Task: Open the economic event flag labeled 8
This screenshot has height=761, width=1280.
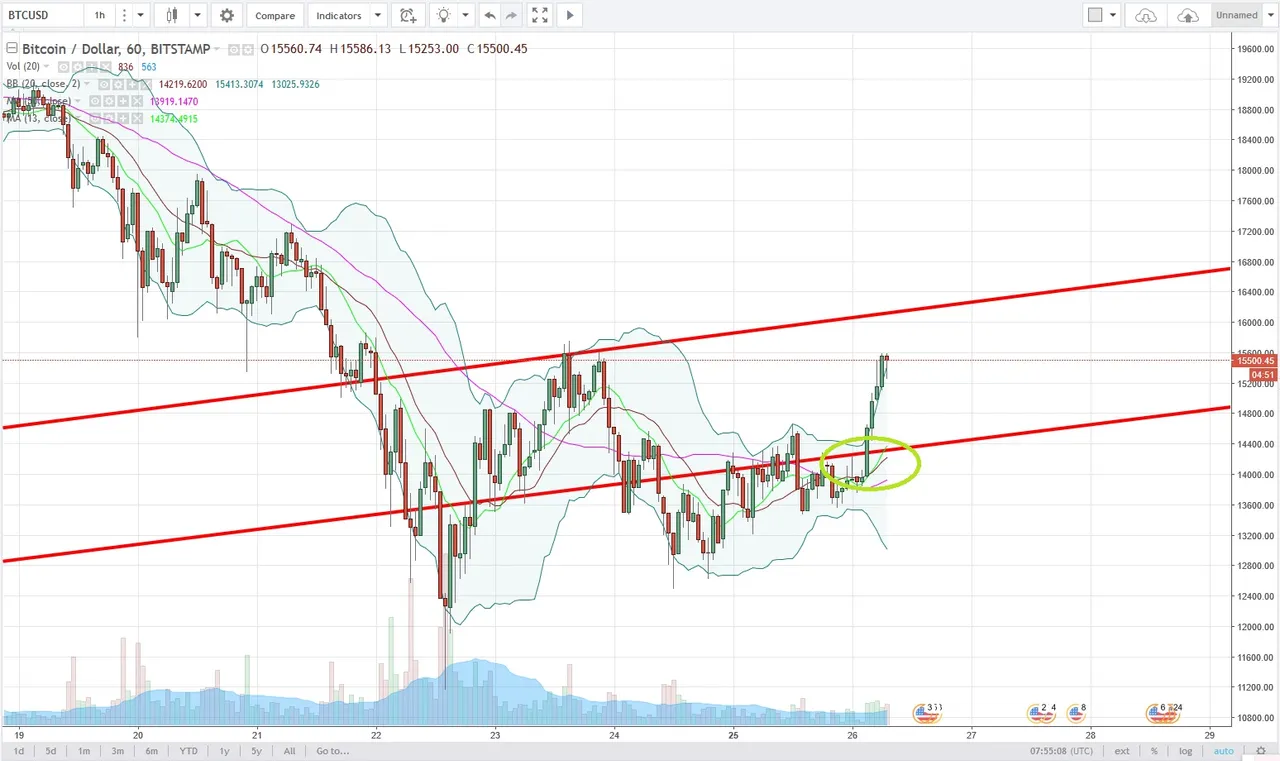Action: coord(1076,713)
